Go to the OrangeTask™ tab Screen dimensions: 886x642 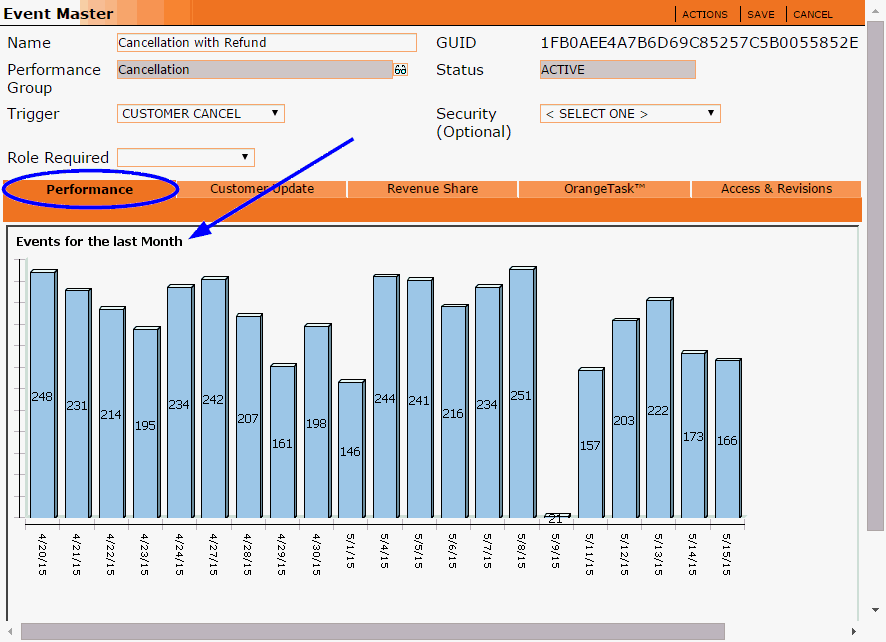click(604, 189)
